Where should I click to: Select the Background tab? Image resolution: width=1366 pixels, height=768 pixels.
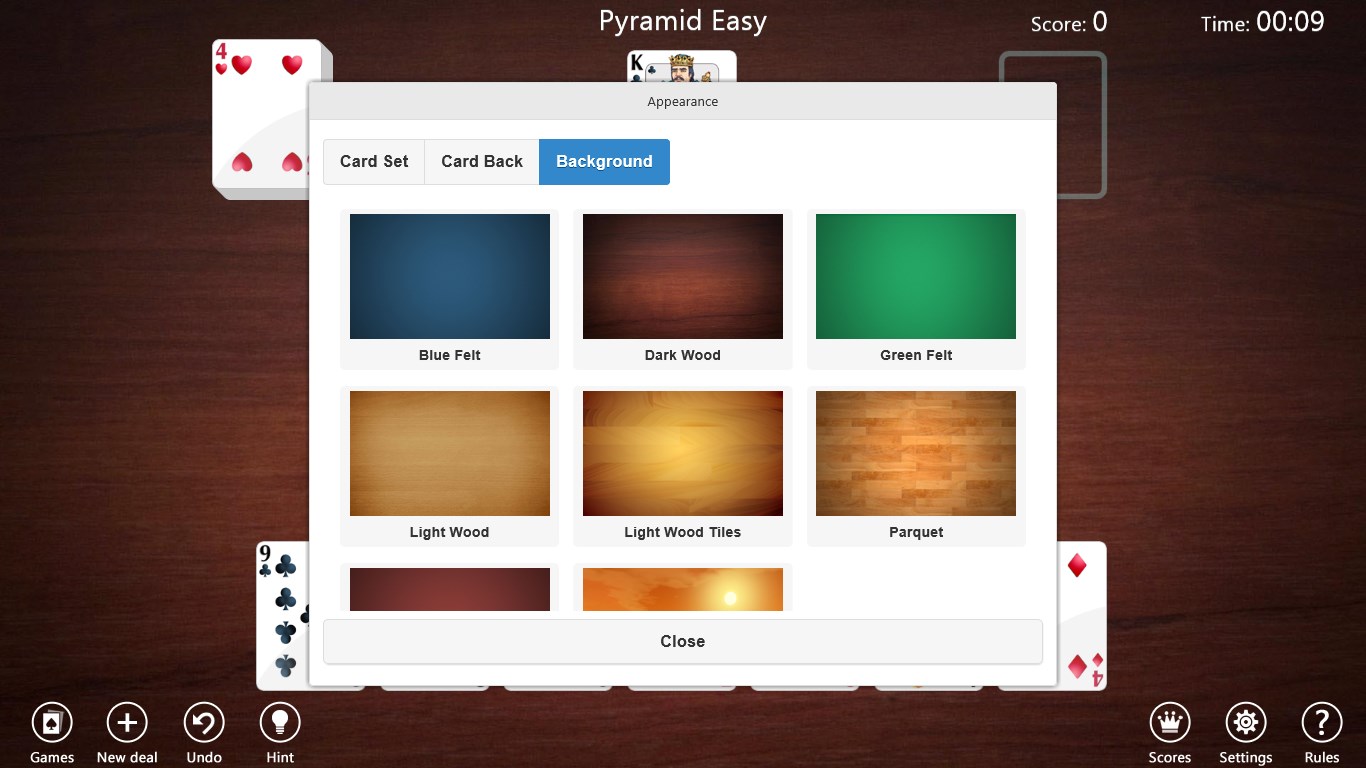point(604,161)
